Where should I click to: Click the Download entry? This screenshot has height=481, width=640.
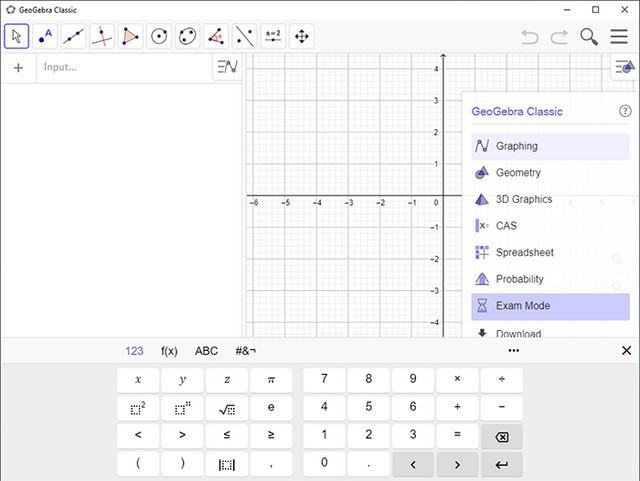[550, 332]
